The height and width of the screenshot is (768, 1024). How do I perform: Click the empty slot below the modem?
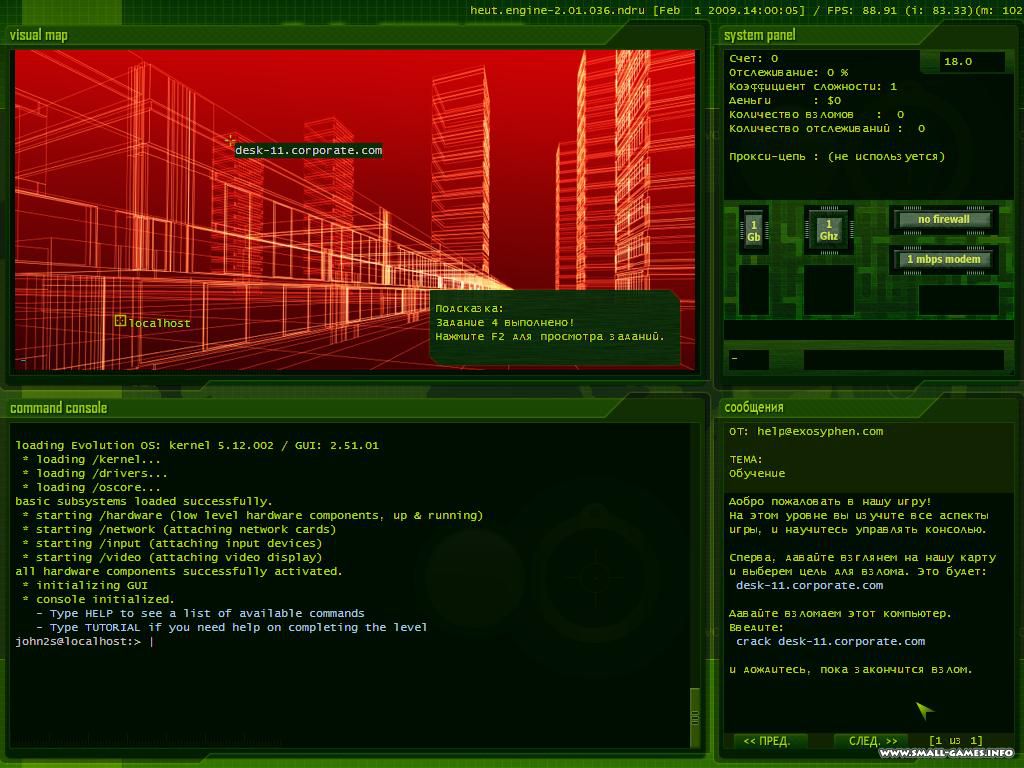coord(959,300)
